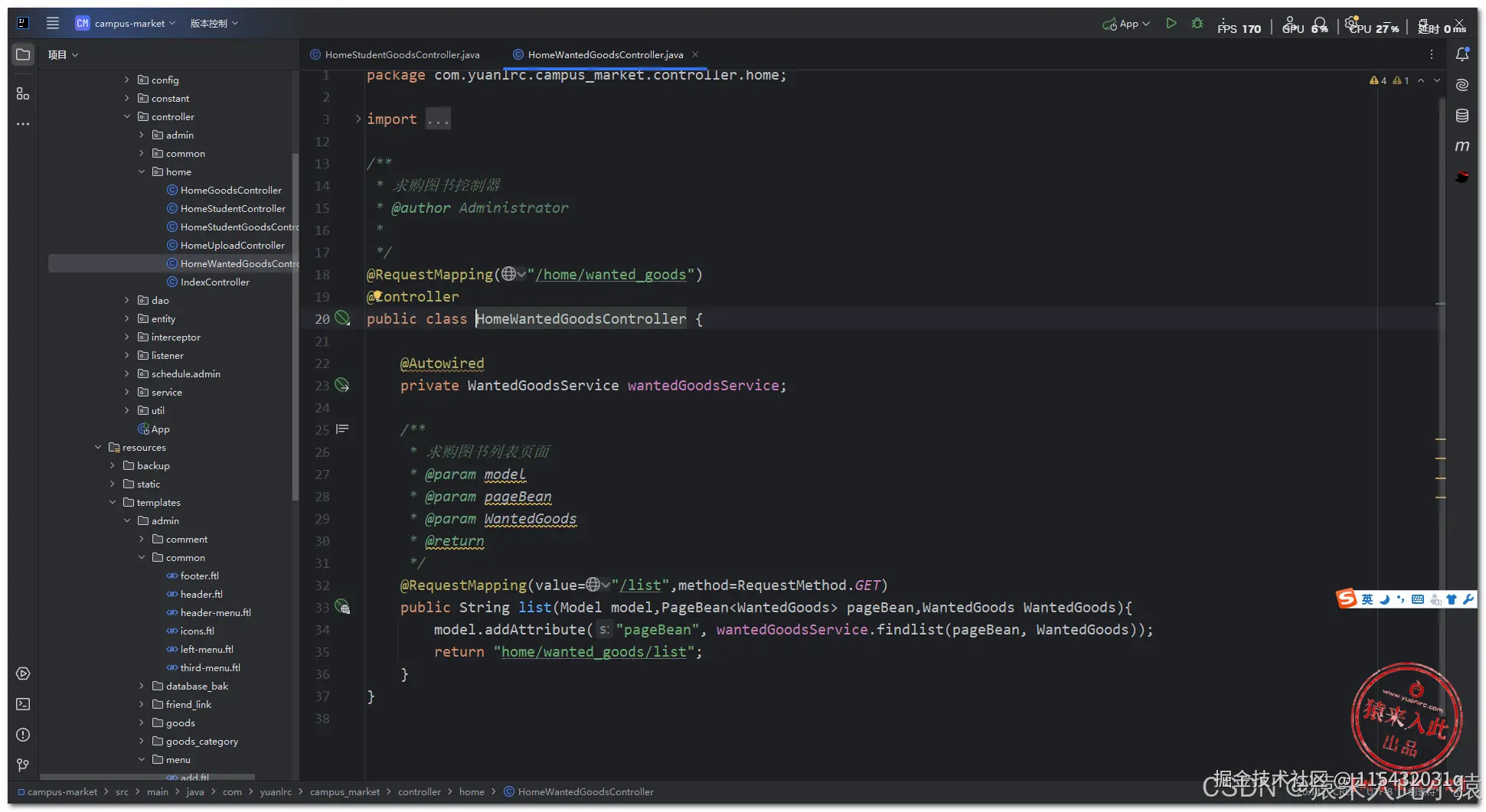Open left-menu.ftl in the tree
Screen dimensions: 1486x812
[x=207, y=649]
